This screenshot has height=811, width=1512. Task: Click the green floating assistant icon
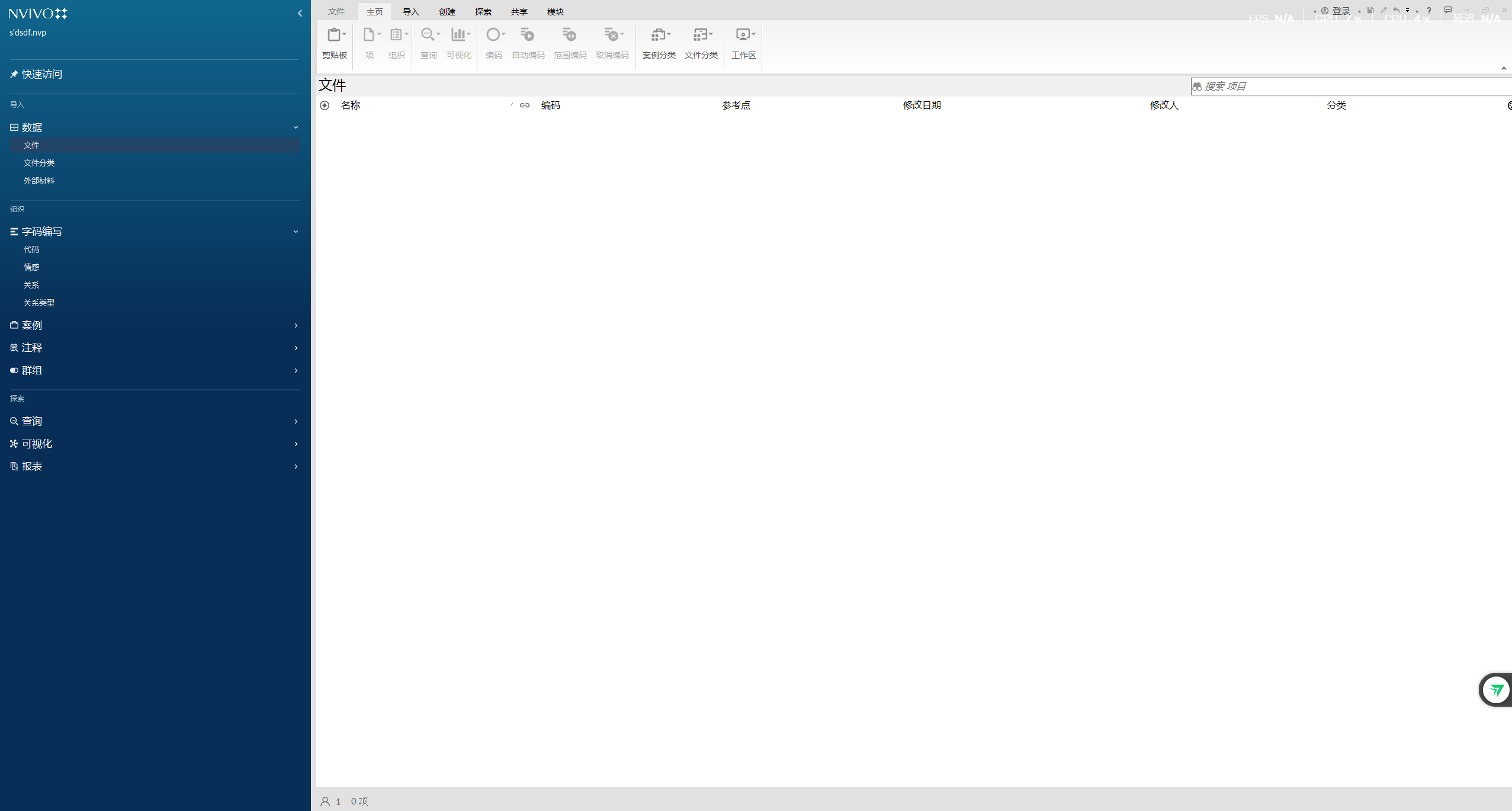tap(1496, 690)
